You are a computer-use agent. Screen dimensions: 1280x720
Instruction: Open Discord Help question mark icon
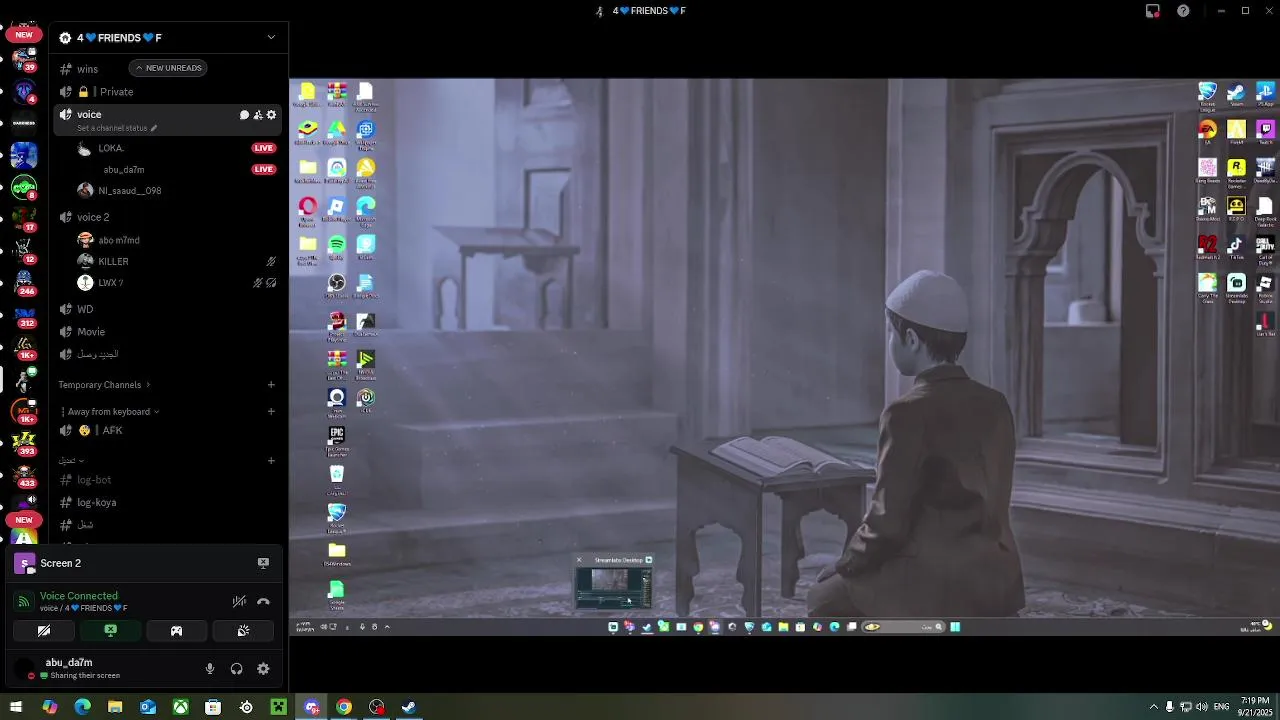(1183, 11)
